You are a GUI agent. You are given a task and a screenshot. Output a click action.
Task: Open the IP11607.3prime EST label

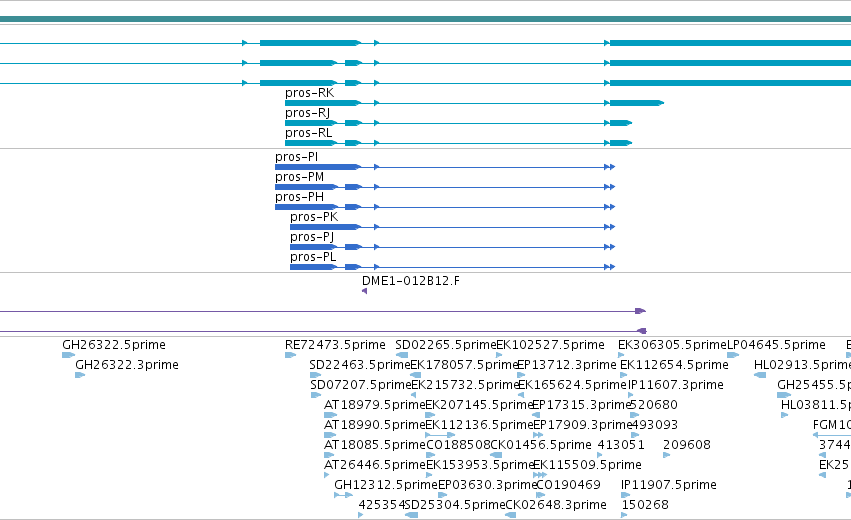(x=676, y=385)
